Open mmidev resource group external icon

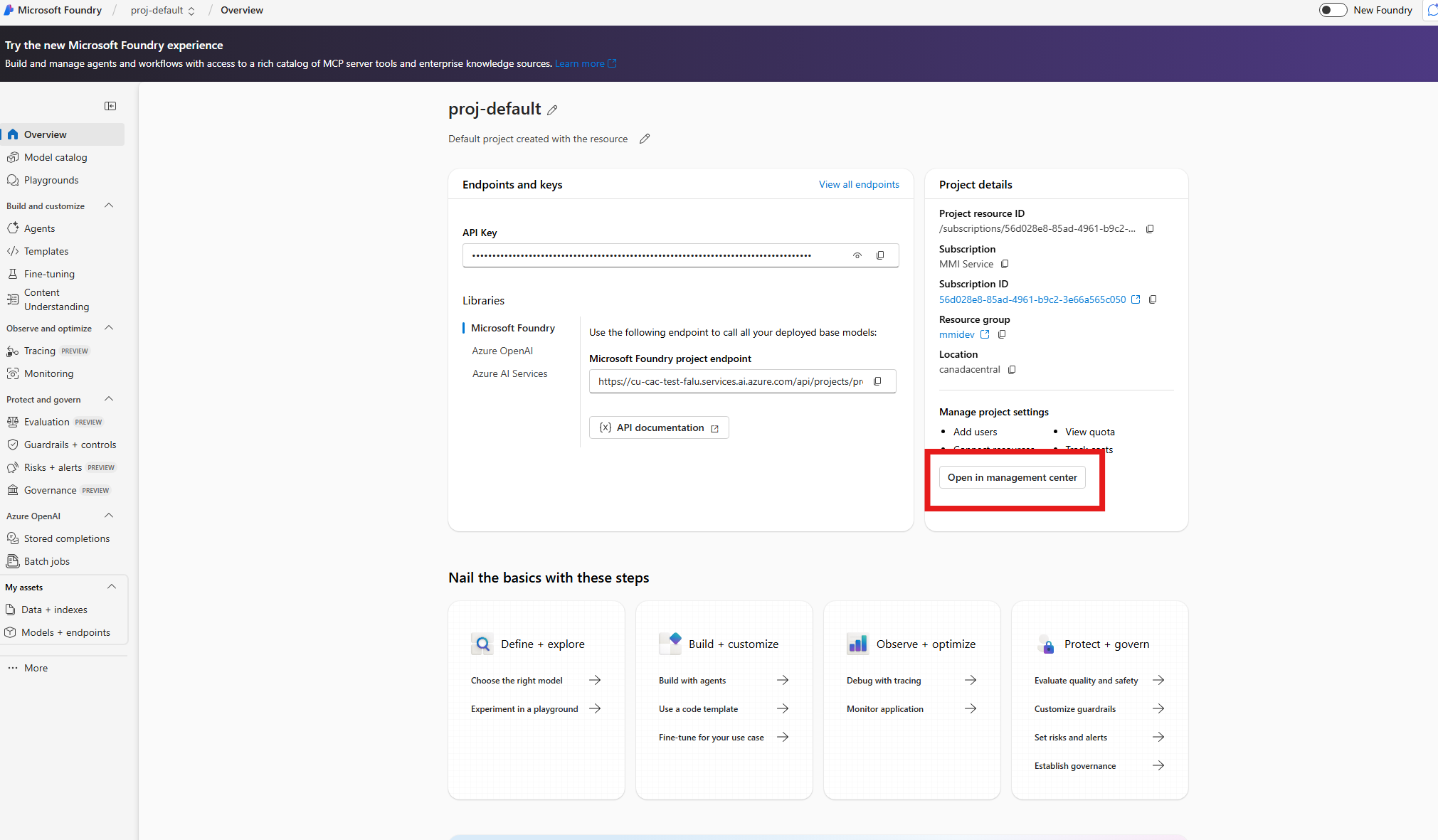[x=985, y=334]
